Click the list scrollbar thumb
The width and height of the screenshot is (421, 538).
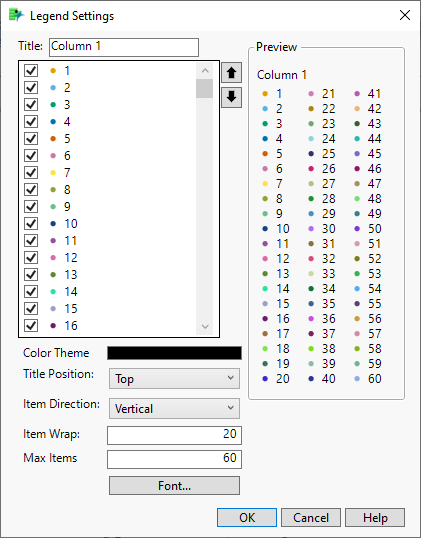(x=204, y=89)
